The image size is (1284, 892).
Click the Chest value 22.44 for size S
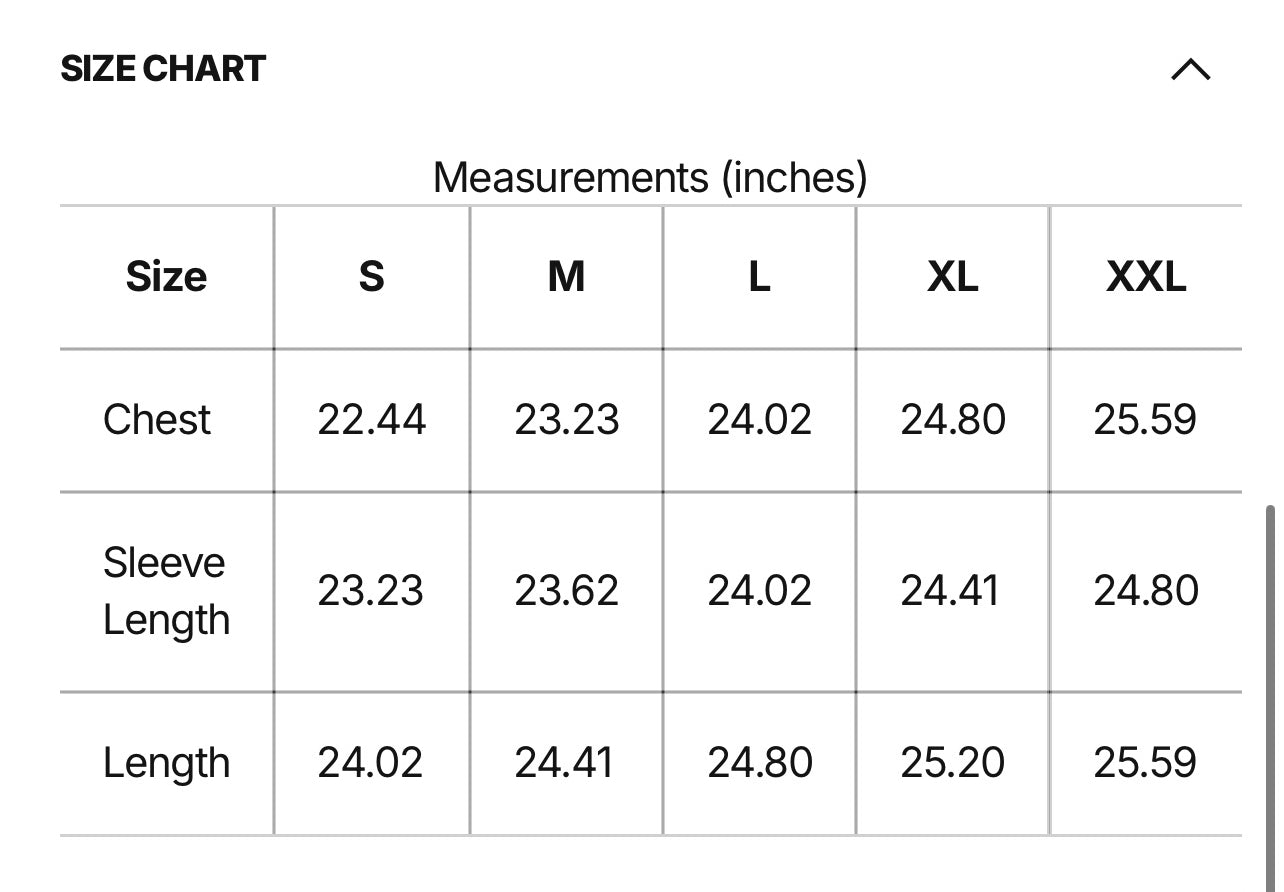pyautogui.click(x=371, y=420)
